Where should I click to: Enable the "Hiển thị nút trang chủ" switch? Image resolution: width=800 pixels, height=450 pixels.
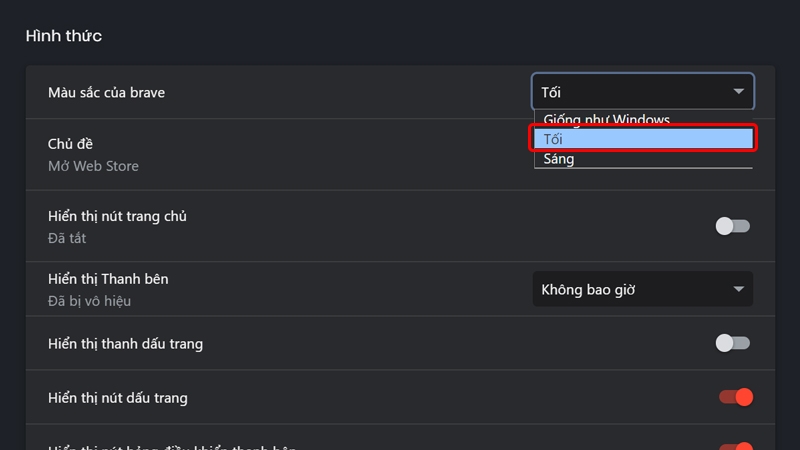[732, 226]
